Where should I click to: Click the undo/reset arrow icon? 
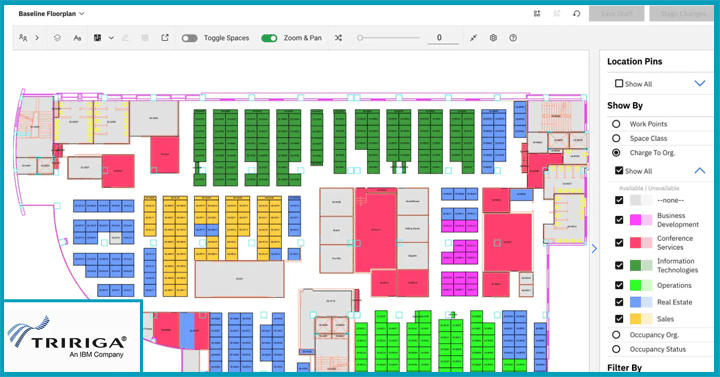click(x=577, y=14)
